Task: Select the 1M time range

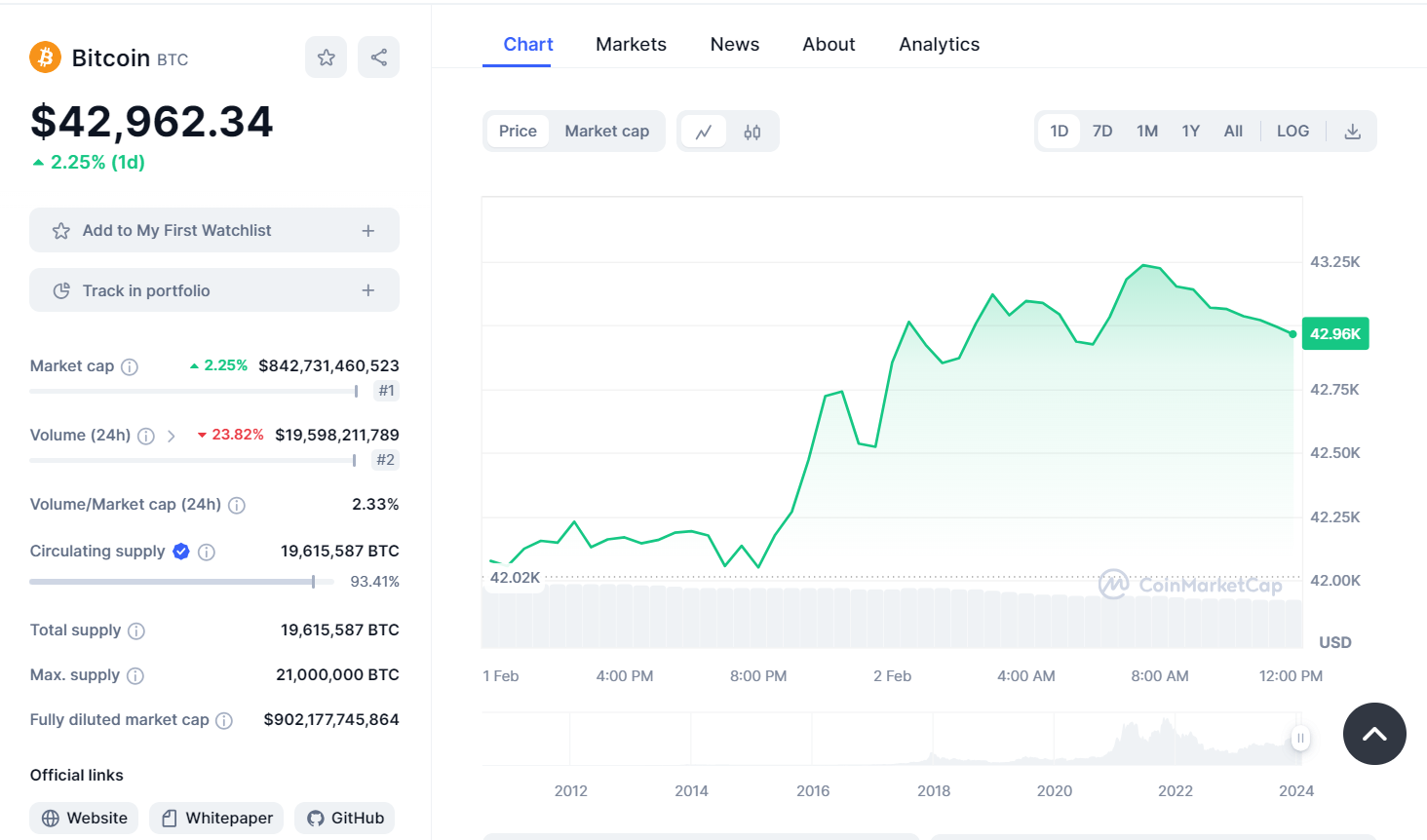Action: [1147, 132]
